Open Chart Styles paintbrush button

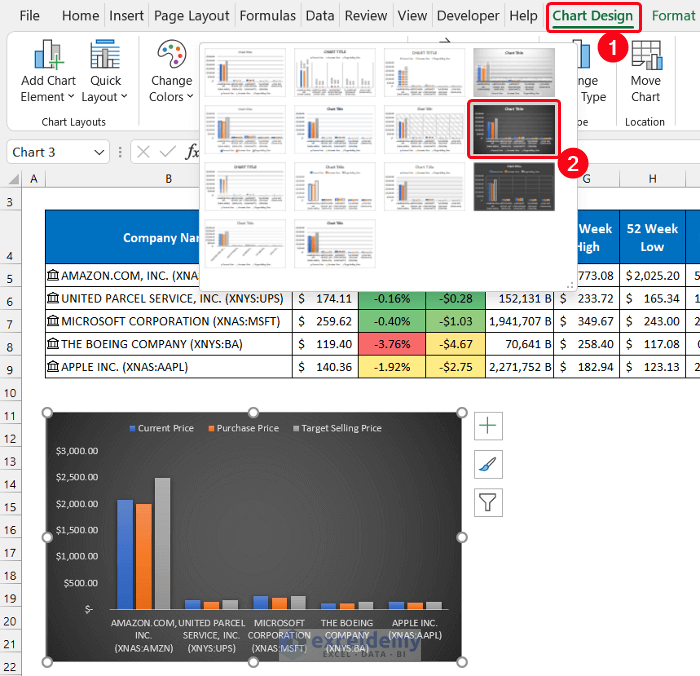[488, 464]
